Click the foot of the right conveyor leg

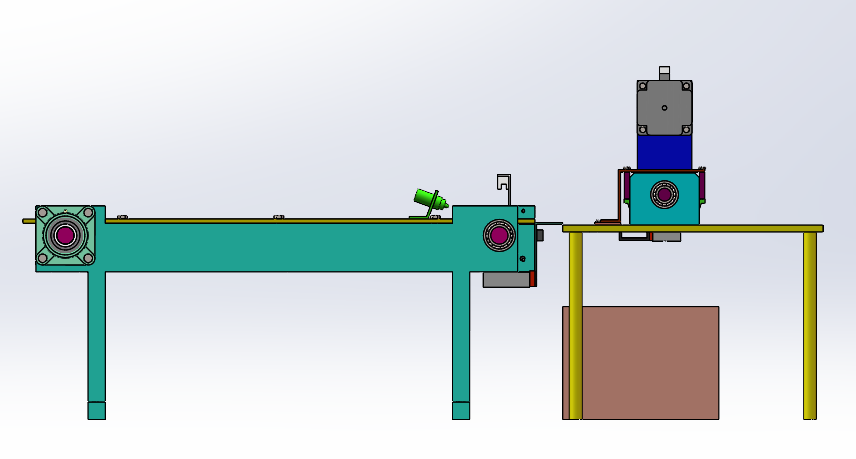coord(461,411)
